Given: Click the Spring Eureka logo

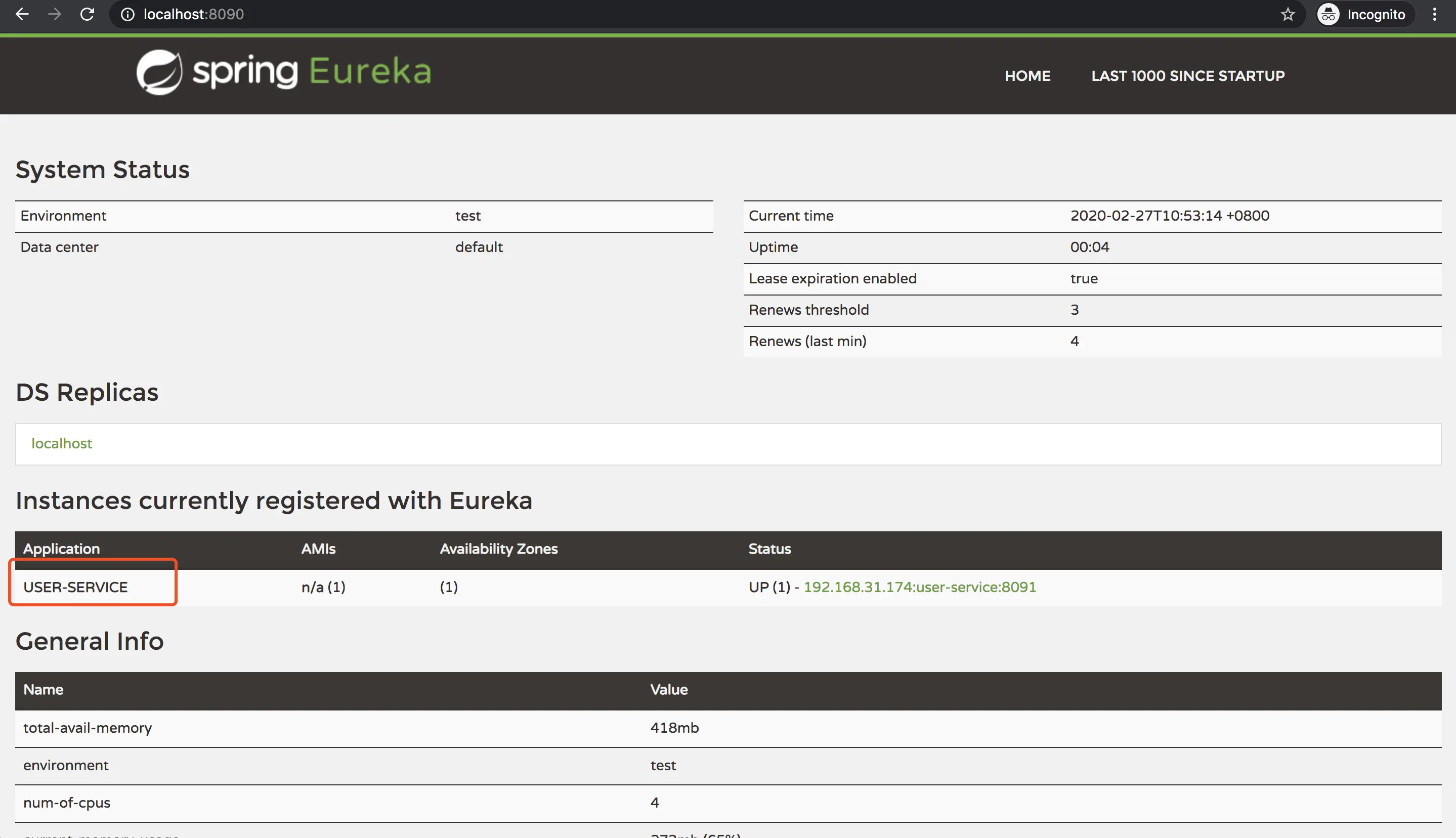Looking at the screenshot, I should (x=283, y=71).
